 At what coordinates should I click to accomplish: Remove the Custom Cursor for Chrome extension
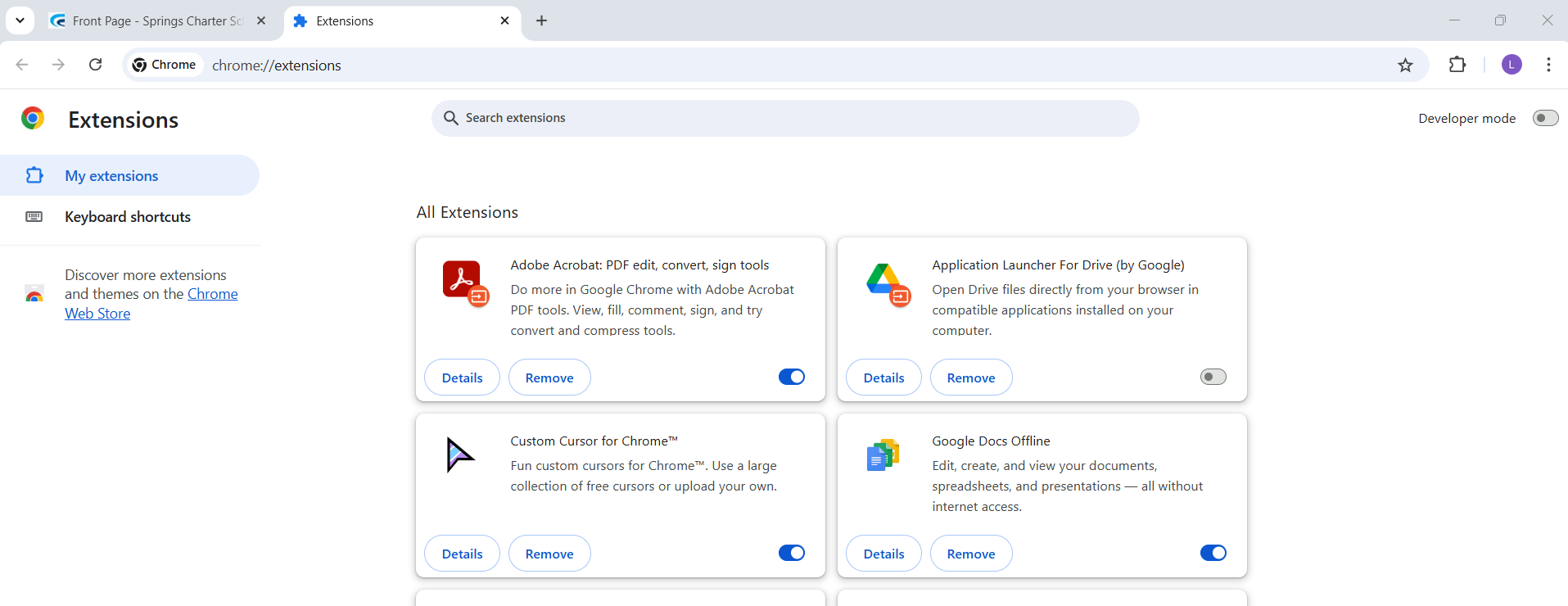(549, 554)
